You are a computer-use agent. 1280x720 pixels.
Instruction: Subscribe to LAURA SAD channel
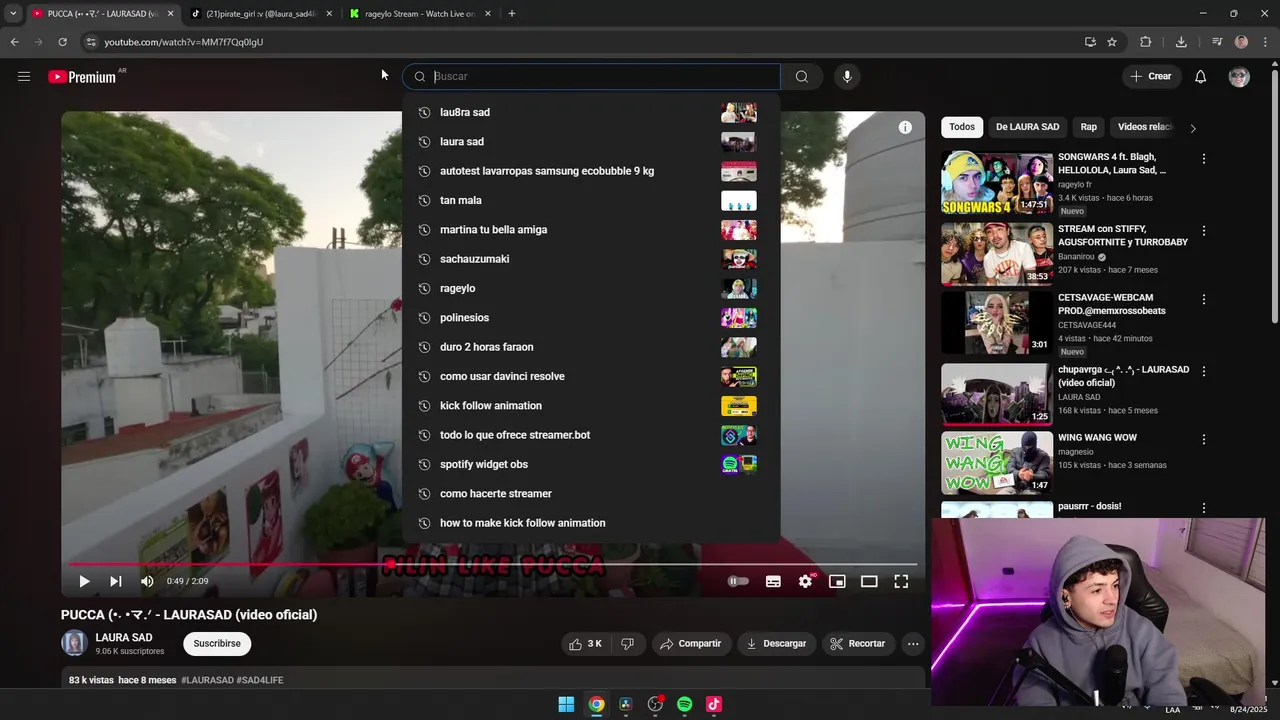click(x=217, y=644)
